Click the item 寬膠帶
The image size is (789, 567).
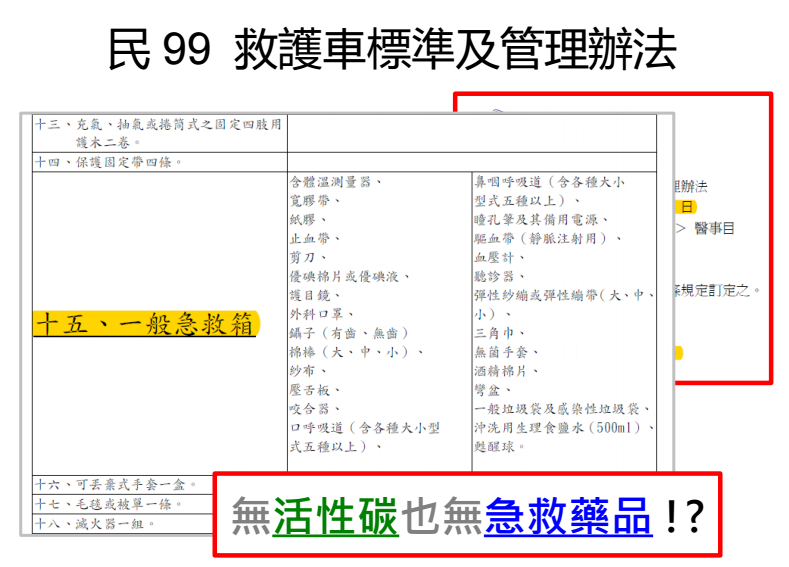pyautogui.click(x=310, y=201)
